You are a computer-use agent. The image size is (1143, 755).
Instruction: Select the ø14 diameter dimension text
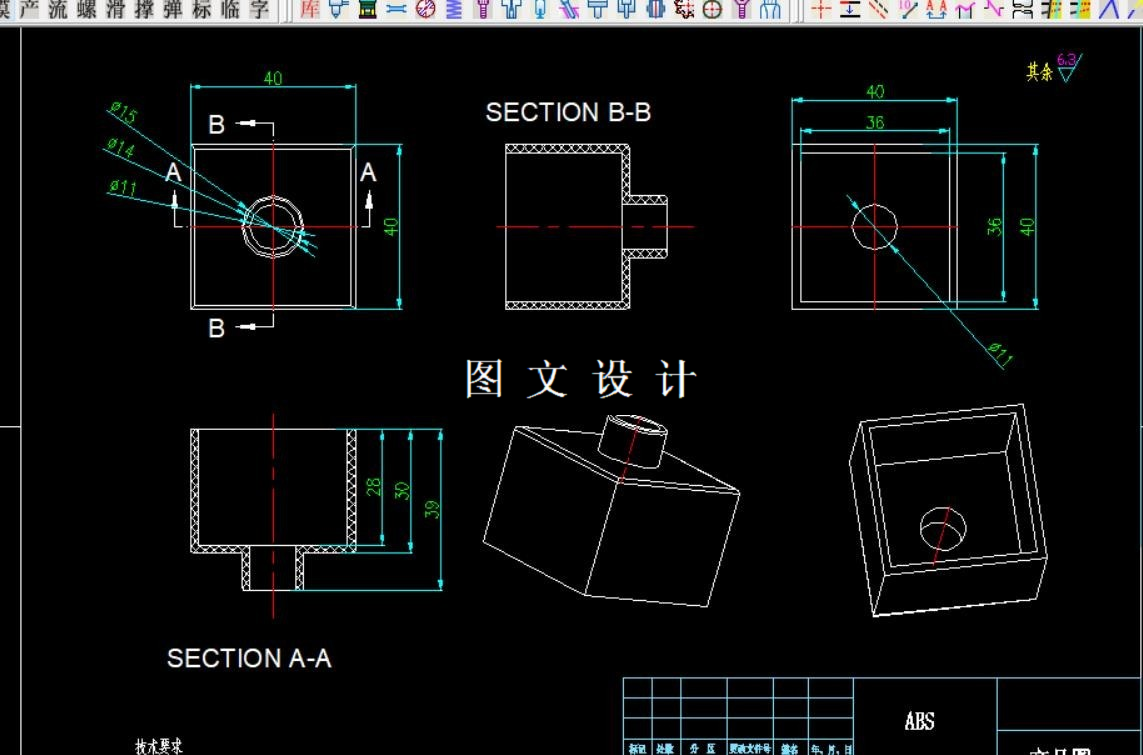[x=121, y=148]
